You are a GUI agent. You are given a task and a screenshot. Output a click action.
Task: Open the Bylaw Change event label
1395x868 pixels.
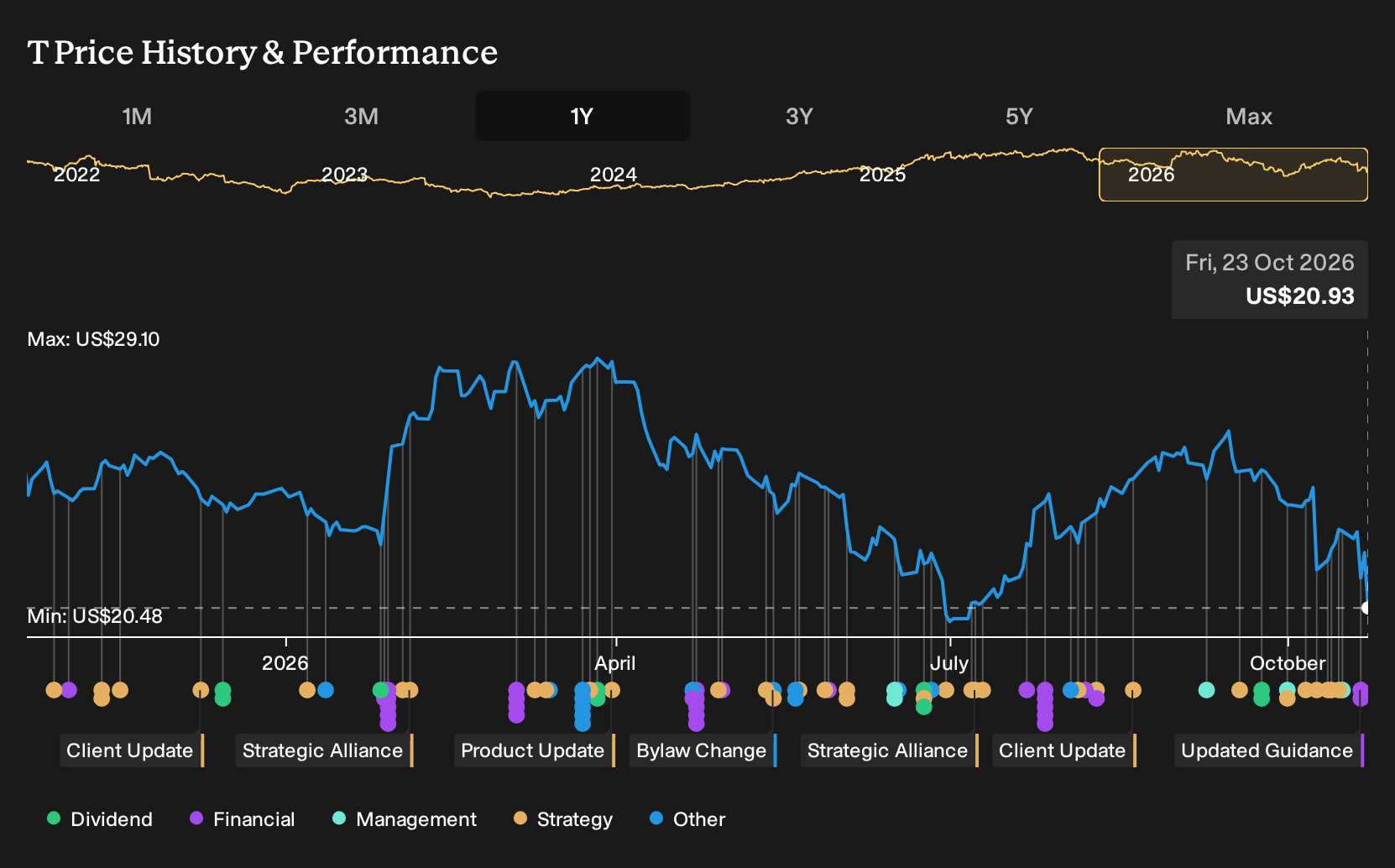[703, 750]
